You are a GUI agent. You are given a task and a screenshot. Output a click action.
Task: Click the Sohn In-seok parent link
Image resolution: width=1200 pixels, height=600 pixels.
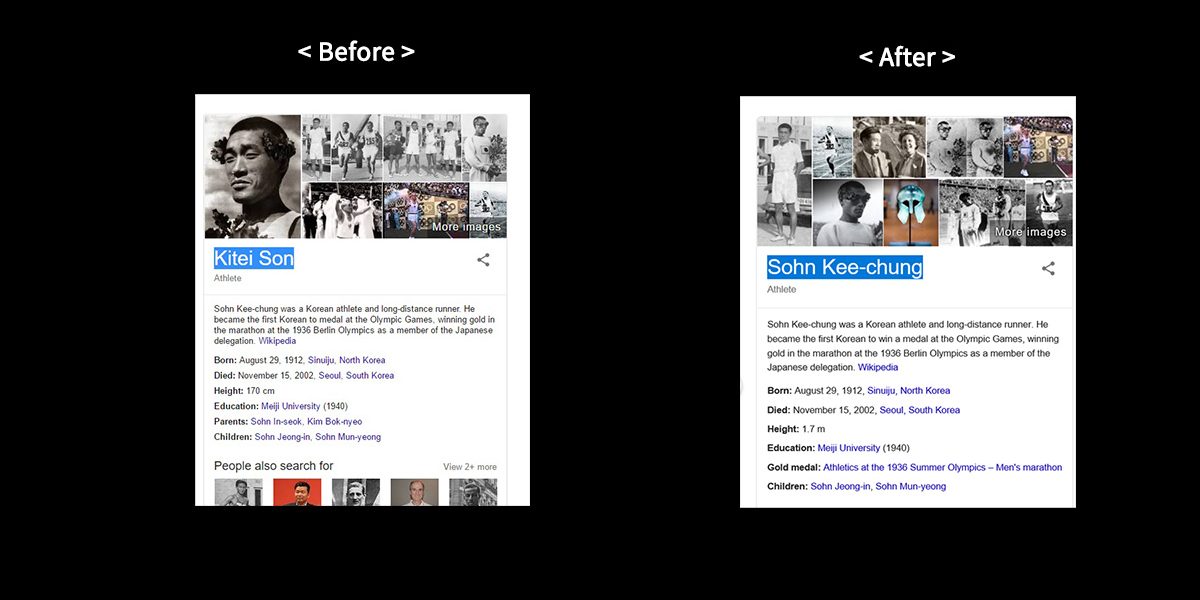(276, 422)
